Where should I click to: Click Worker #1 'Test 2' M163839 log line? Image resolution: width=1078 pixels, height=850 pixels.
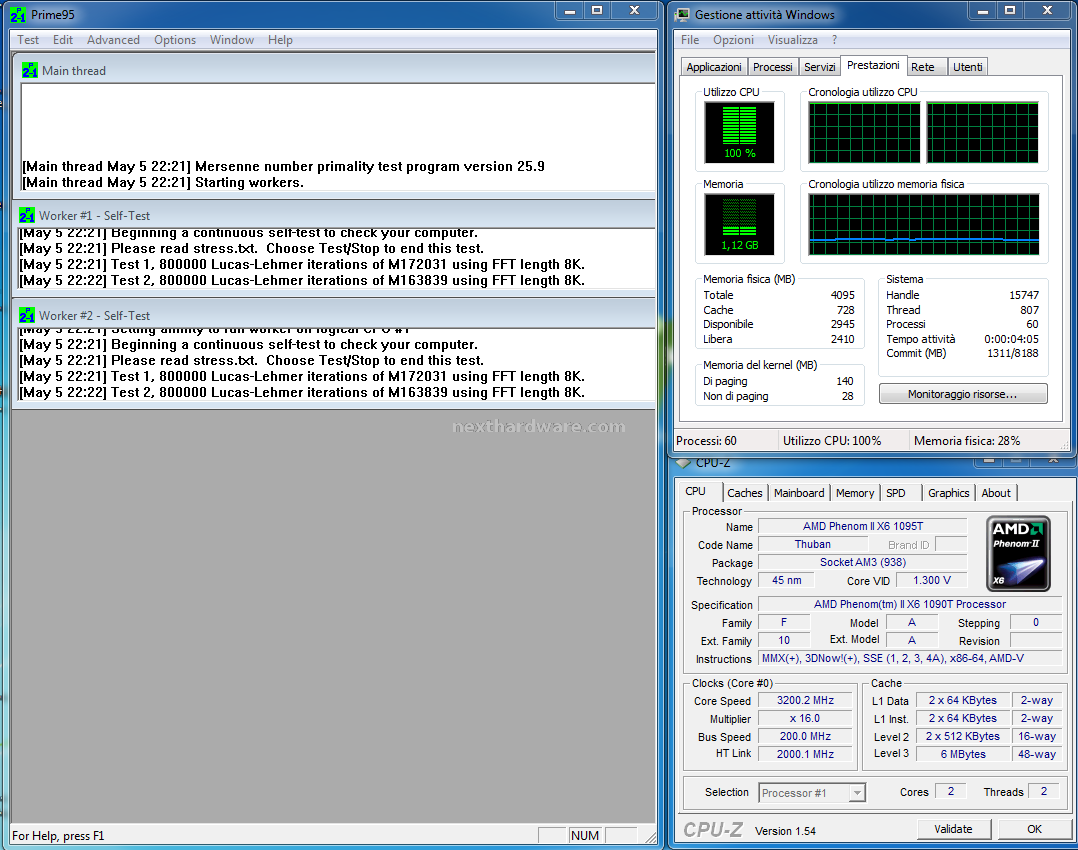point(302,280)
